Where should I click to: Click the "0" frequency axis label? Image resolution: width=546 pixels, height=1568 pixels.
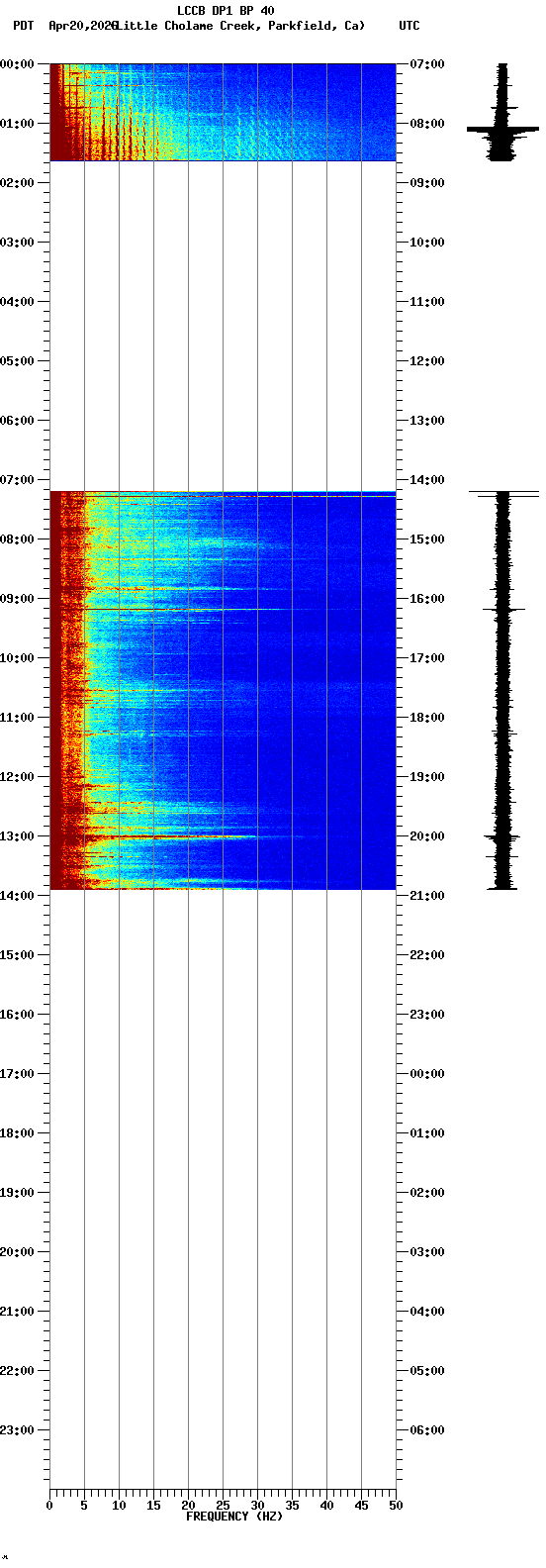pyautogui.click(x=49, y=1506)
